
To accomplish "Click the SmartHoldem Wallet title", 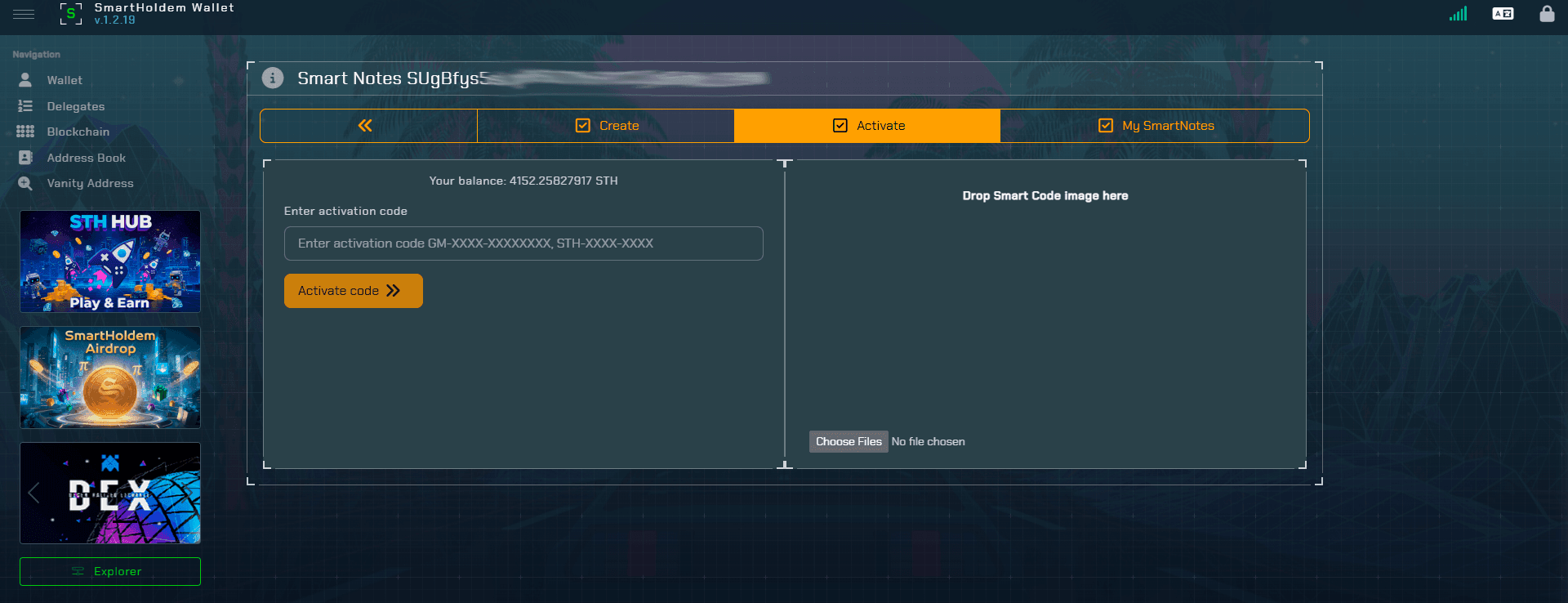I will pyautogui.click(x=164, y=7).
